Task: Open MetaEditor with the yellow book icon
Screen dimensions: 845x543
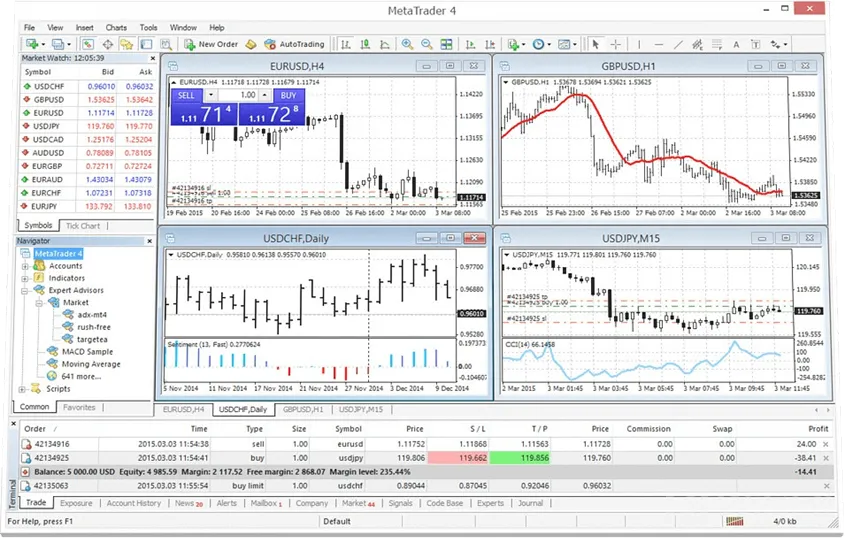Action: 251,44
